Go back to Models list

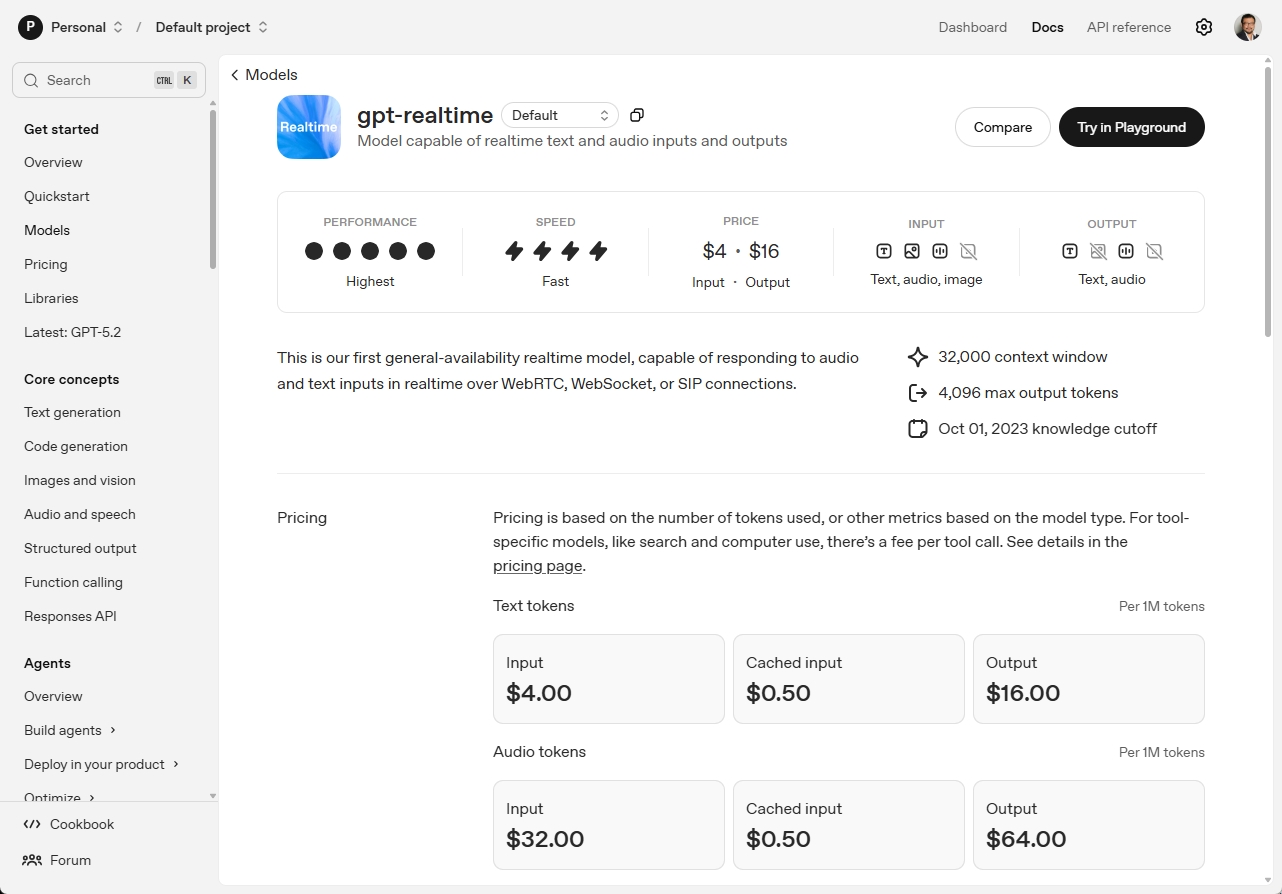point(264,75)
